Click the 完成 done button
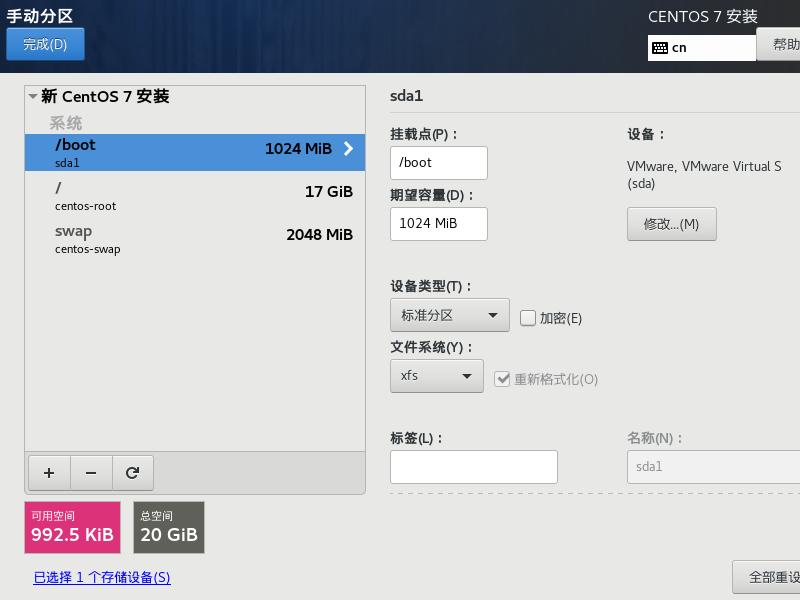This screenshot has width=800, height=600. [x=45, y=44]
